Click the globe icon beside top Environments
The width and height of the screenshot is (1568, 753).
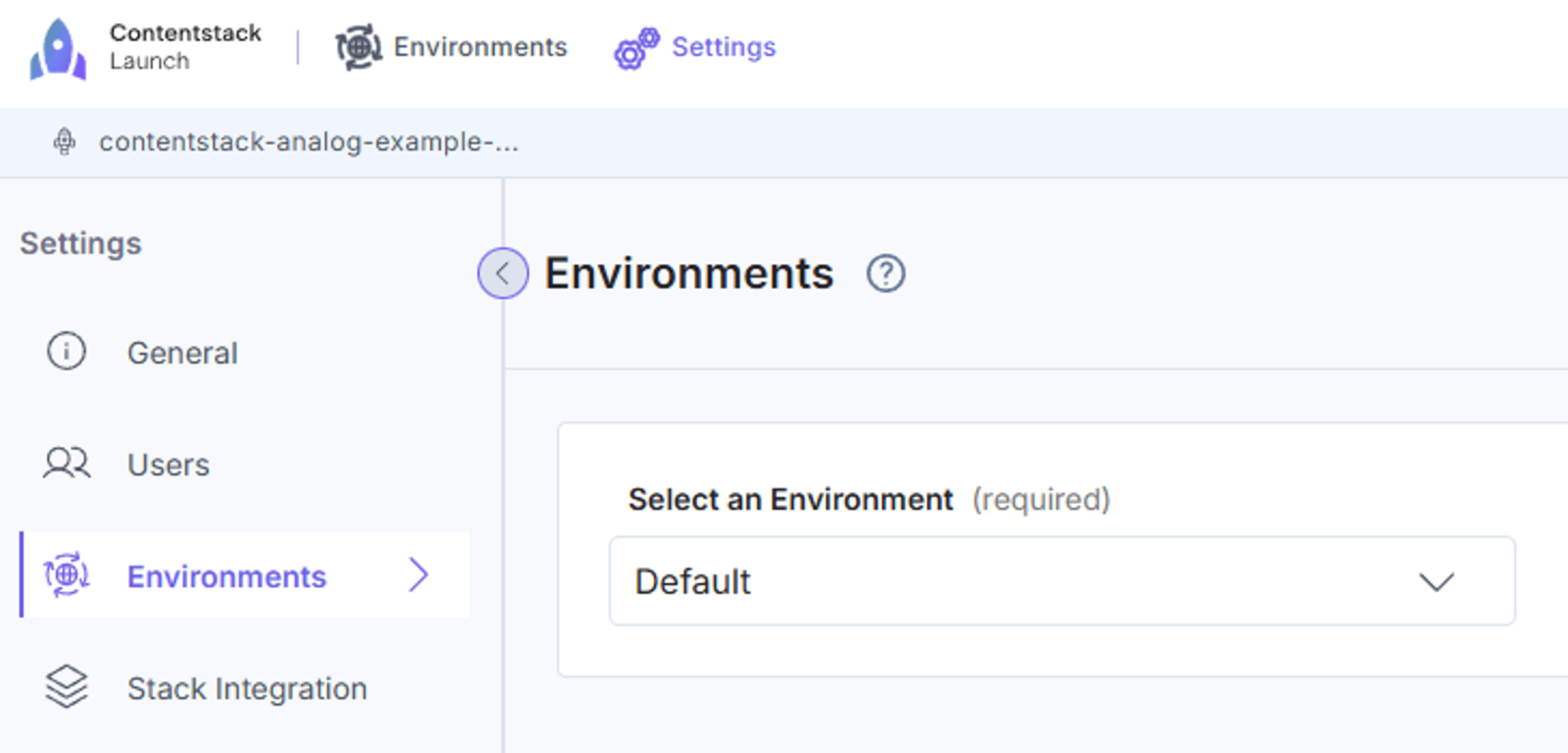pos(359,47)
